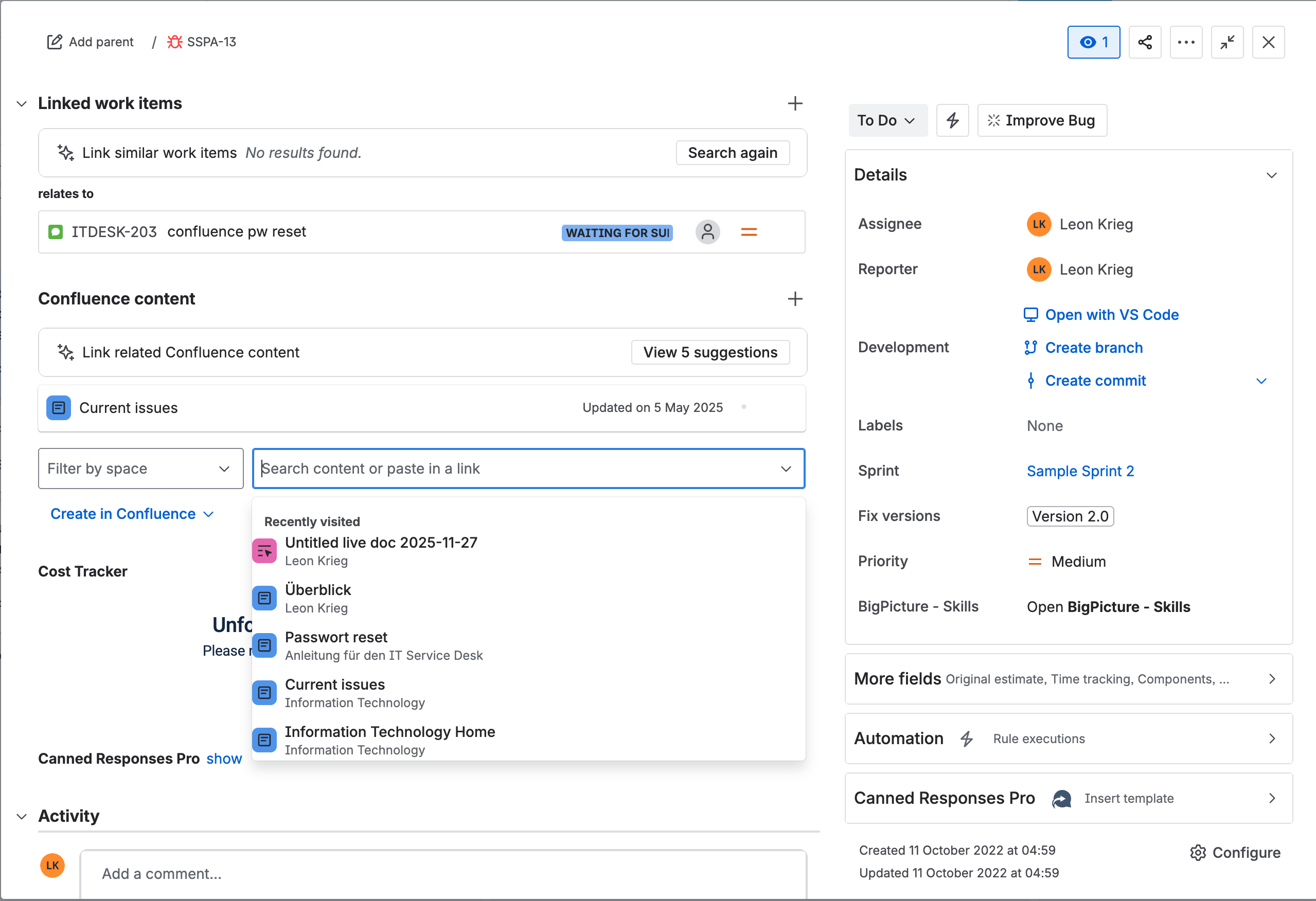Open the To Do status dropdown
The width and height of the screenshot is (1316, 901).
pyautogui.click(x=887, y=120)
